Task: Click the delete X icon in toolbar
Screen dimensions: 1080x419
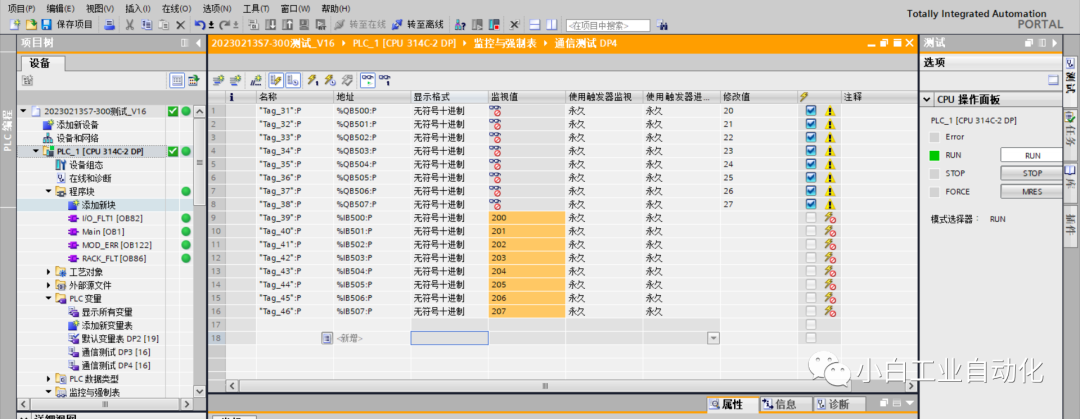Action: (x=180, y=25)
